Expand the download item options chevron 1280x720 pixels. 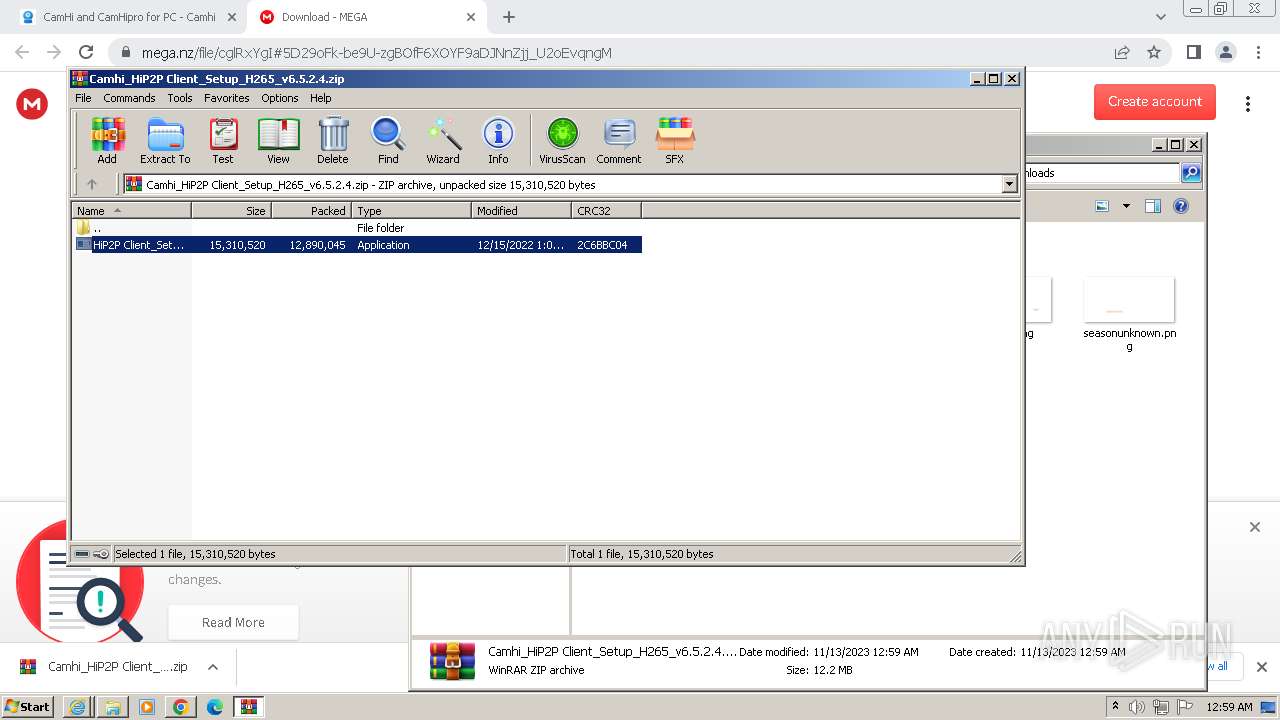coord(213,667)
